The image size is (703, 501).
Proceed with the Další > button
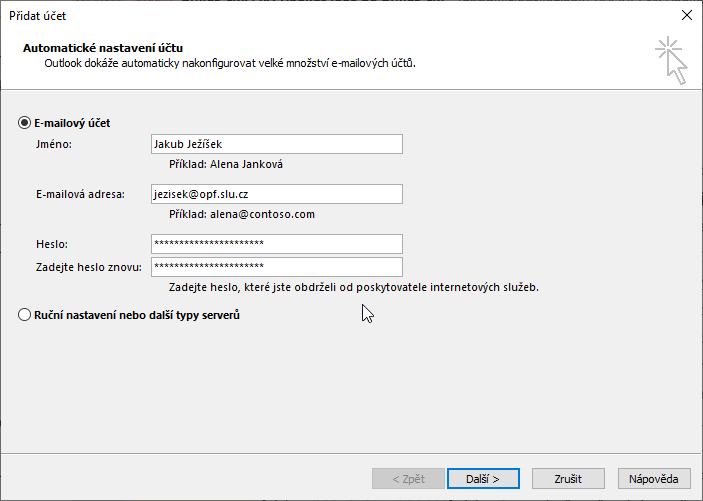coord(483,479)
